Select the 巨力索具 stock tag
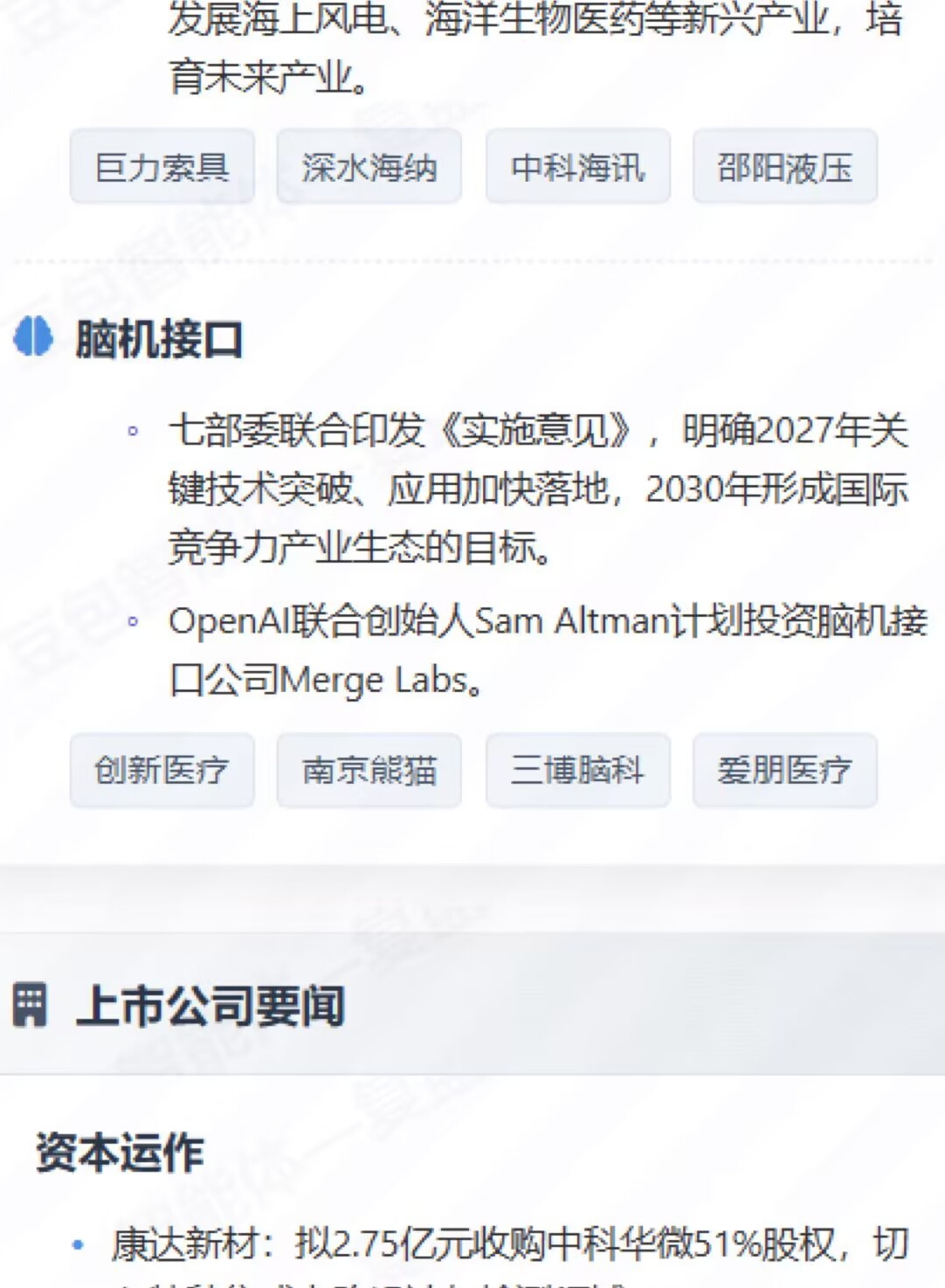 pos(162,166)
